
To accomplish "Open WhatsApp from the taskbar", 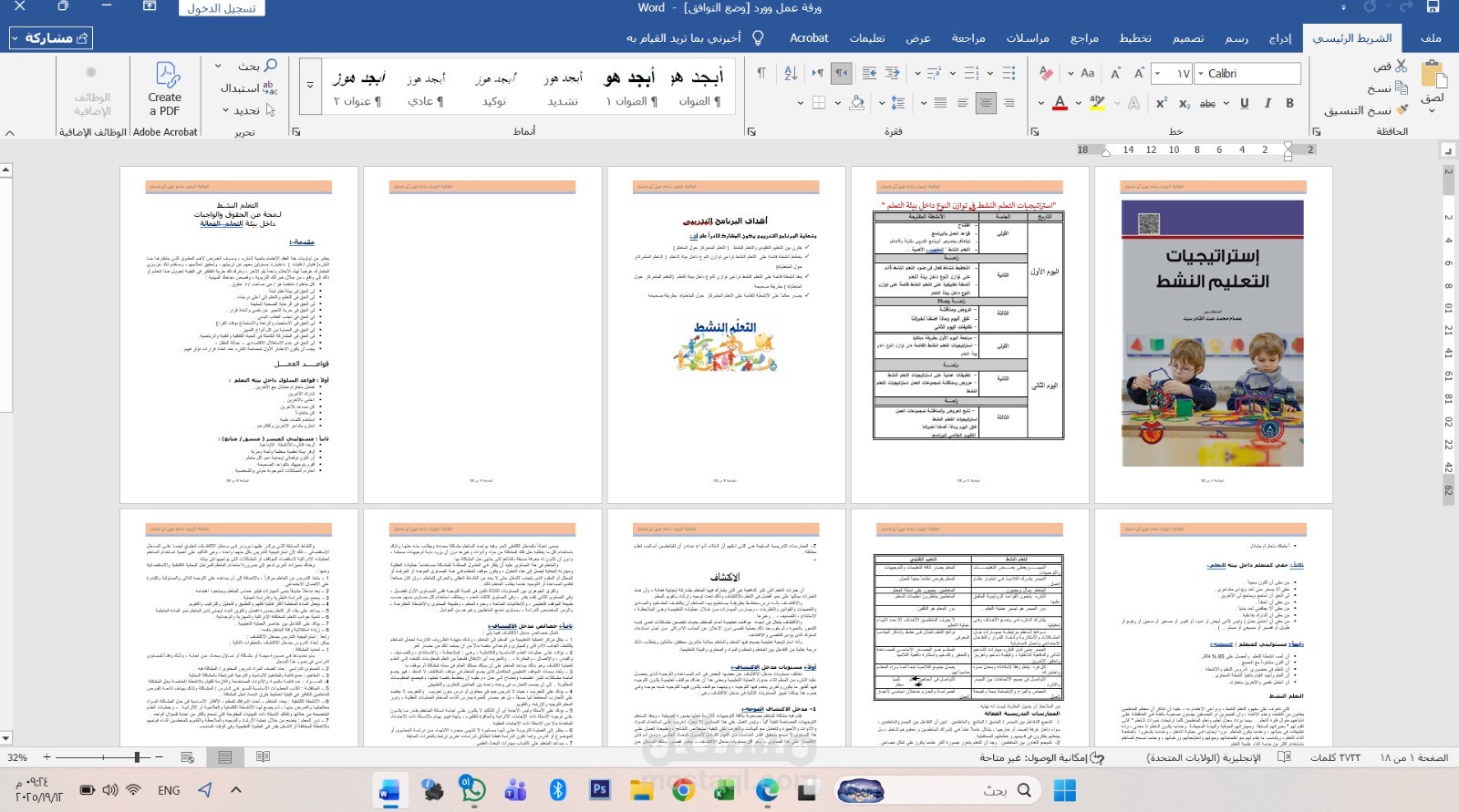I will pyautogui.click(x=472, y=789).
